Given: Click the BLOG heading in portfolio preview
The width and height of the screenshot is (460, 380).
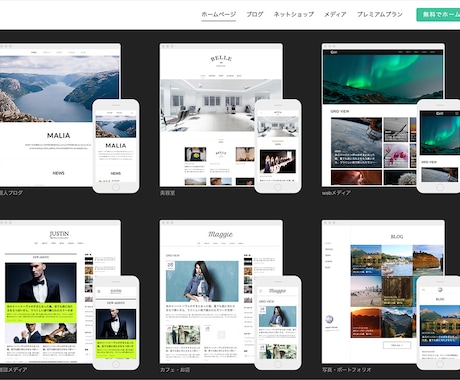Looking at the screenshot, I should 397,236.
